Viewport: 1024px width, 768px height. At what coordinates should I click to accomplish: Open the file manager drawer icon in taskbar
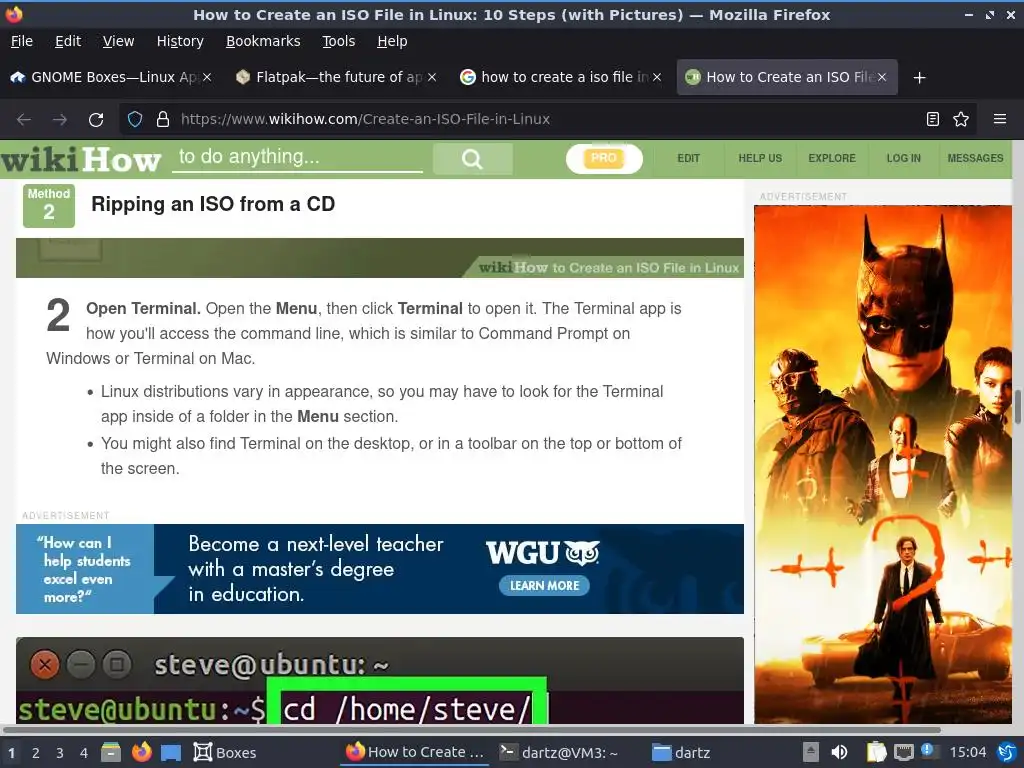[111, 752]
